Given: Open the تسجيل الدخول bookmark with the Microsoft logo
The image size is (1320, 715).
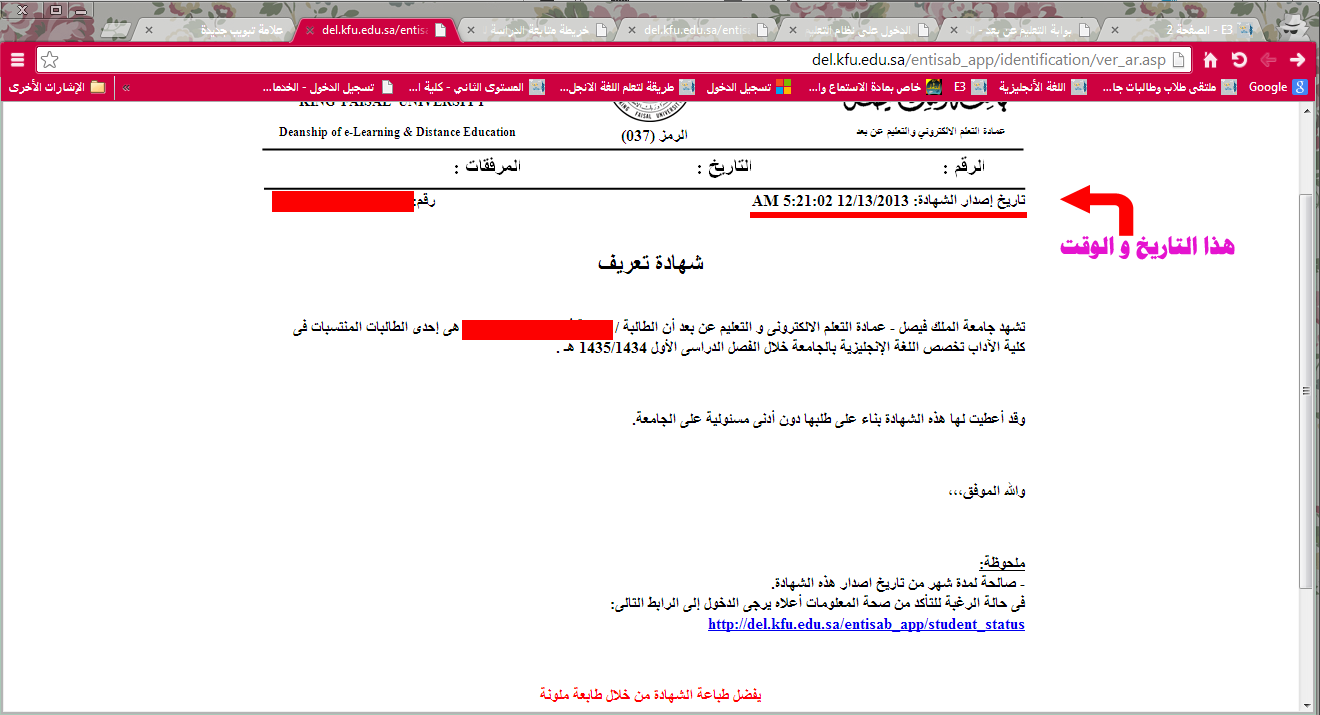Looking at the screenshot, I should click(x=749, y=87).
